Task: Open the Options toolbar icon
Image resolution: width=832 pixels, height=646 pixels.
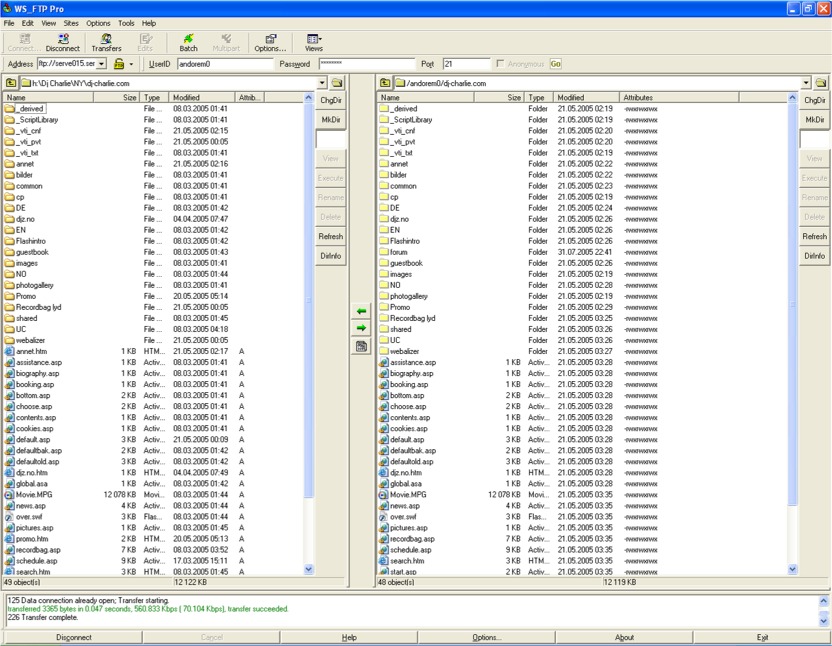Action: (270, 42)
